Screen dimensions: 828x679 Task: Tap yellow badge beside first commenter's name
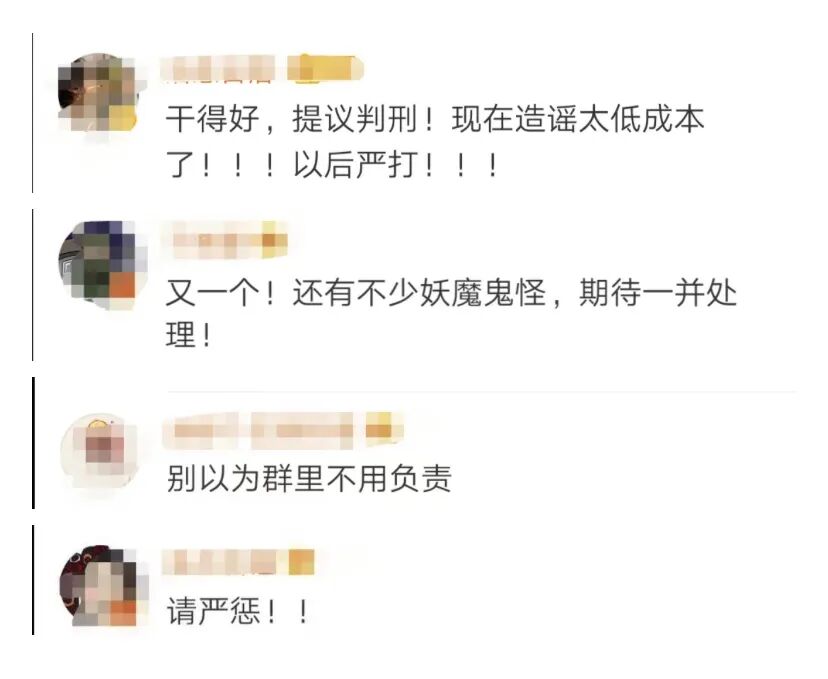[325, 69]
